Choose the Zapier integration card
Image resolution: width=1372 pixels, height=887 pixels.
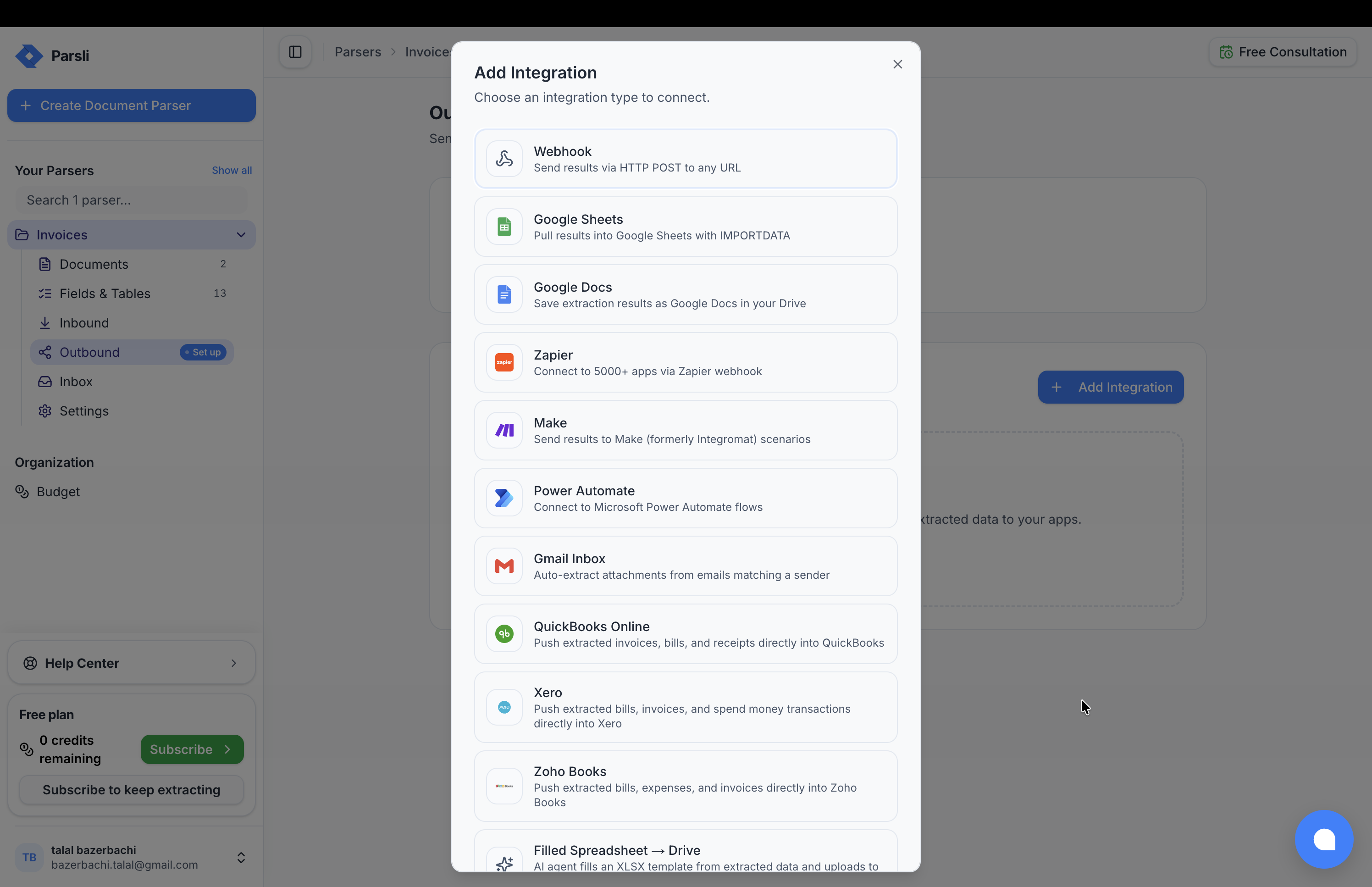click(686, 362)
